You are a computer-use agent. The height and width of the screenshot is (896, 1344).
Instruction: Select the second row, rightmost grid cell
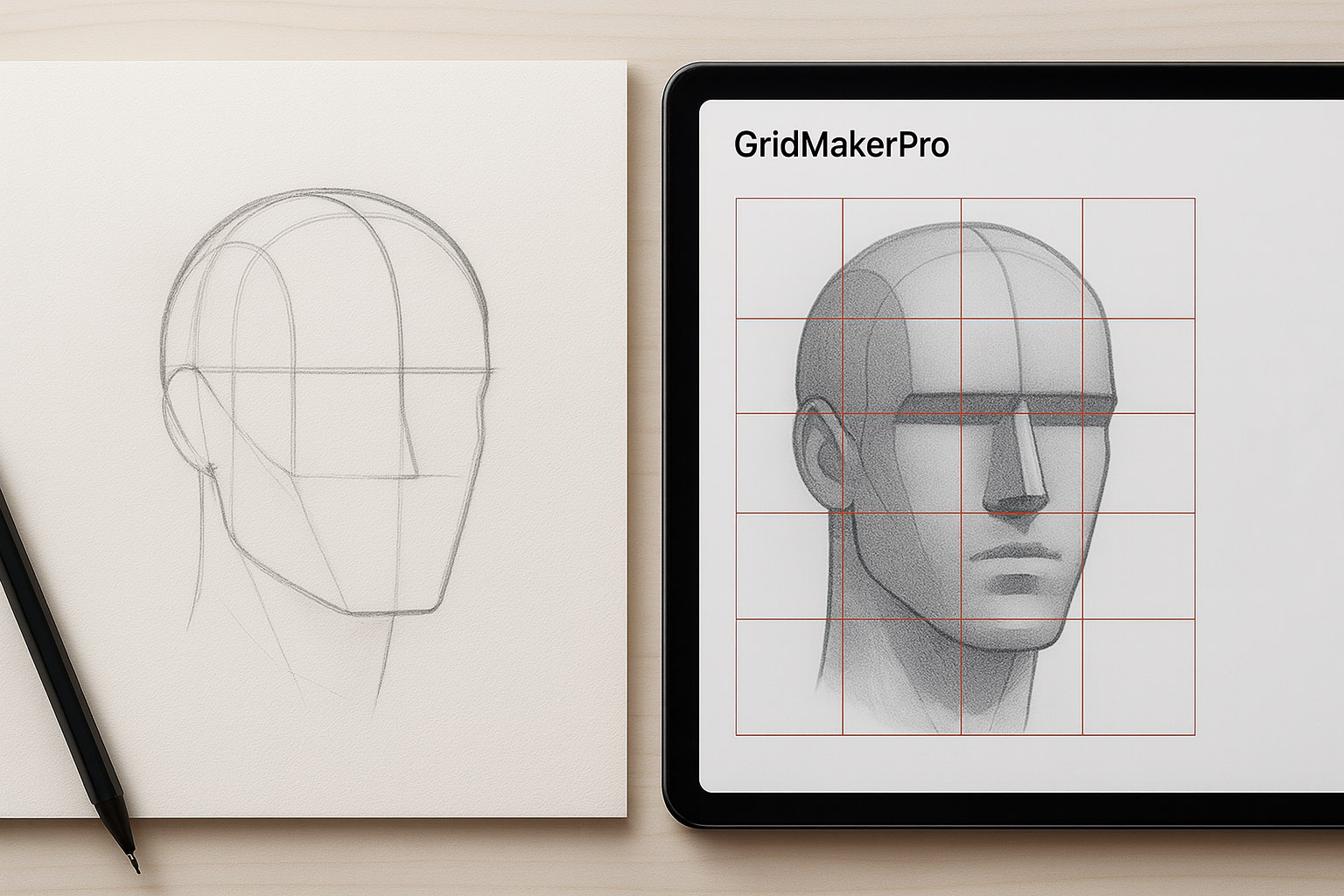coord(1138,366)
